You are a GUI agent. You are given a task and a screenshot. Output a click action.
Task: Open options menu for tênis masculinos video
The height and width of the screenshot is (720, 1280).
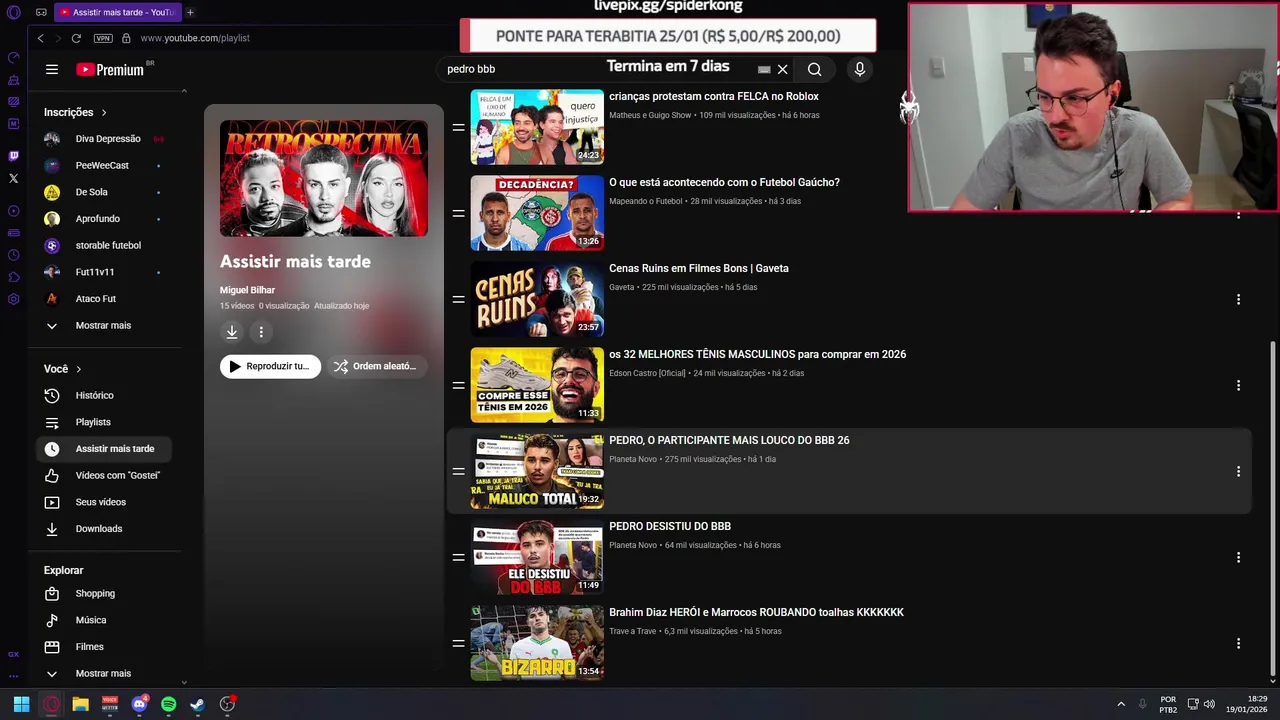click(x=1238, y=385)
